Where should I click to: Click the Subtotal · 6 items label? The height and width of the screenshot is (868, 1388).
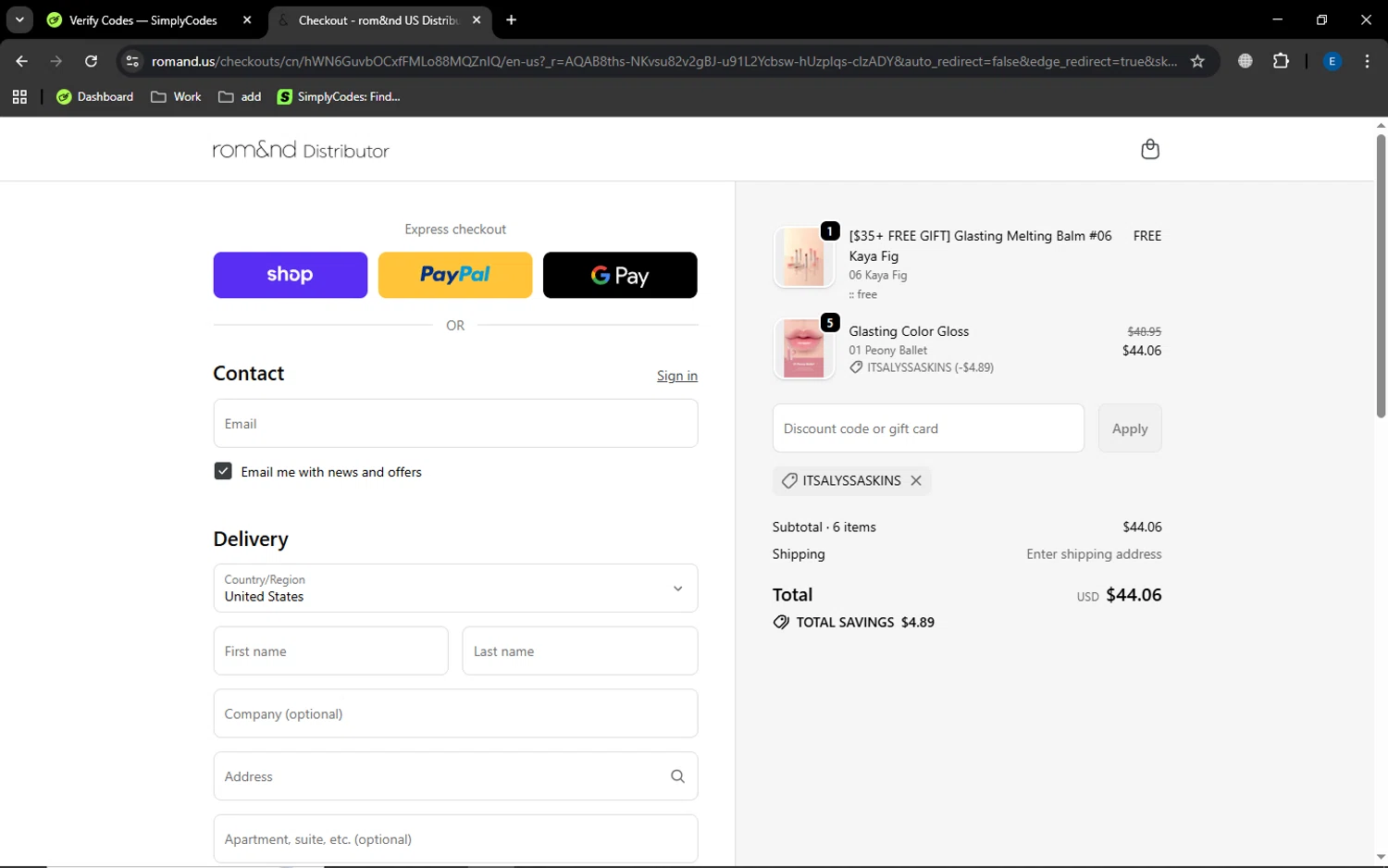pos(824,527)
